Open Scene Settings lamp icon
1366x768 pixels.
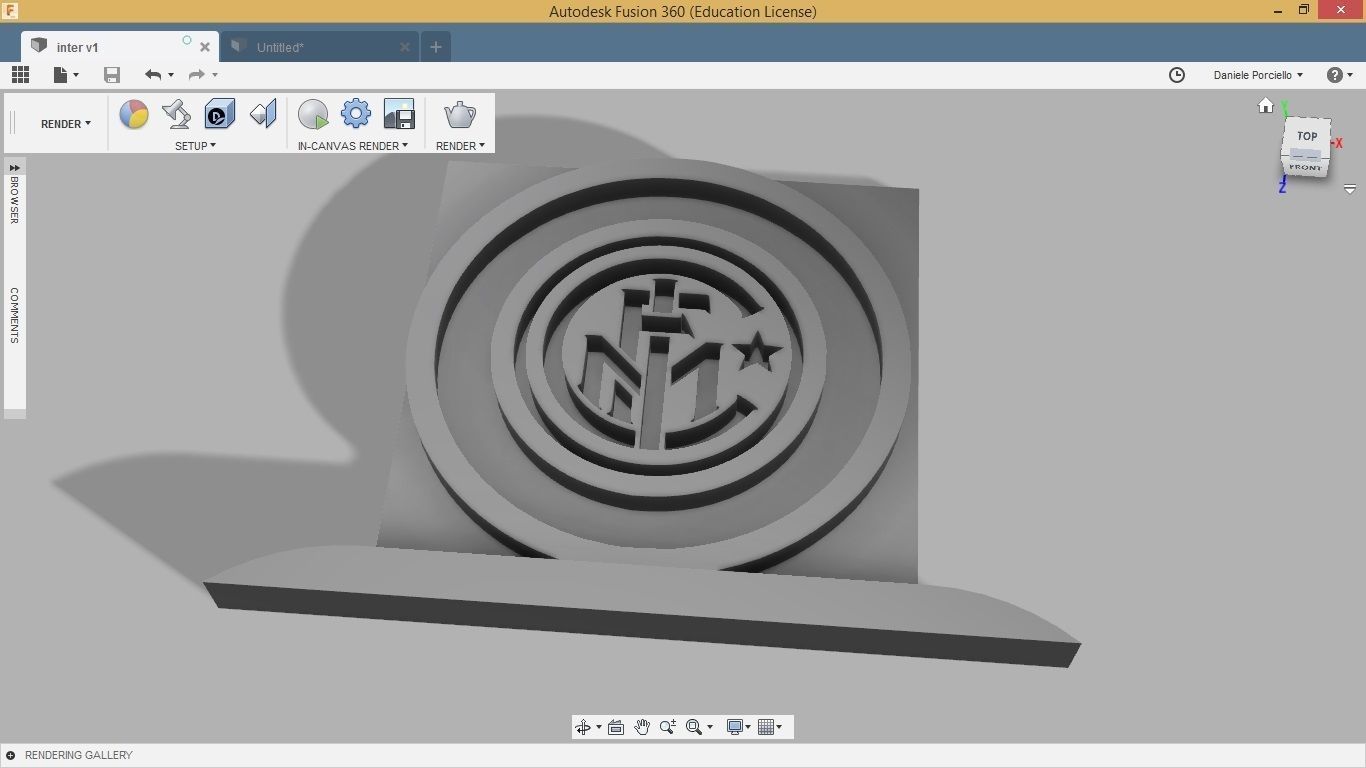177,114
